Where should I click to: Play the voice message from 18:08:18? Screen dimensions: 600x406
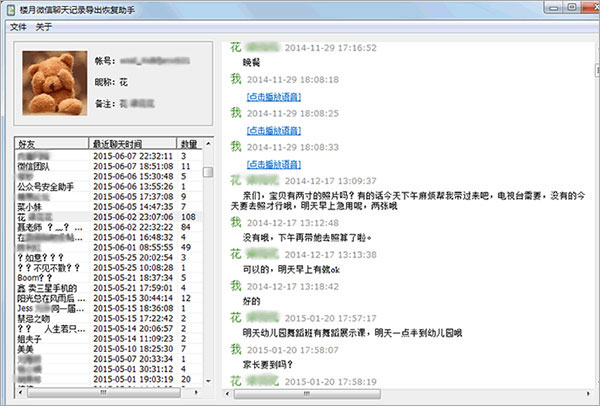click(x=274, y=97)
